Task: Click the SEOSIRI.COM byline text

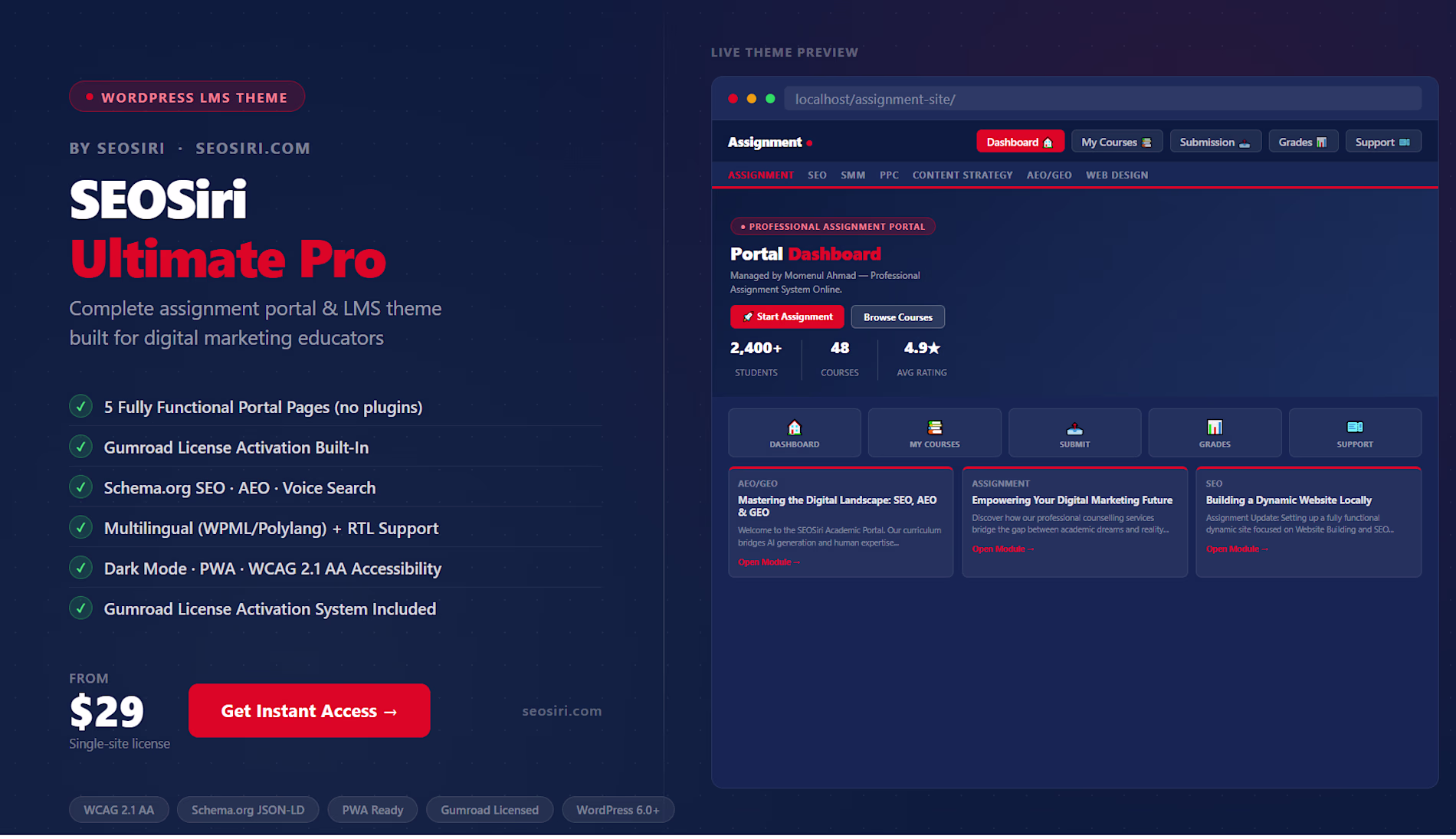Action: [253, 148]
